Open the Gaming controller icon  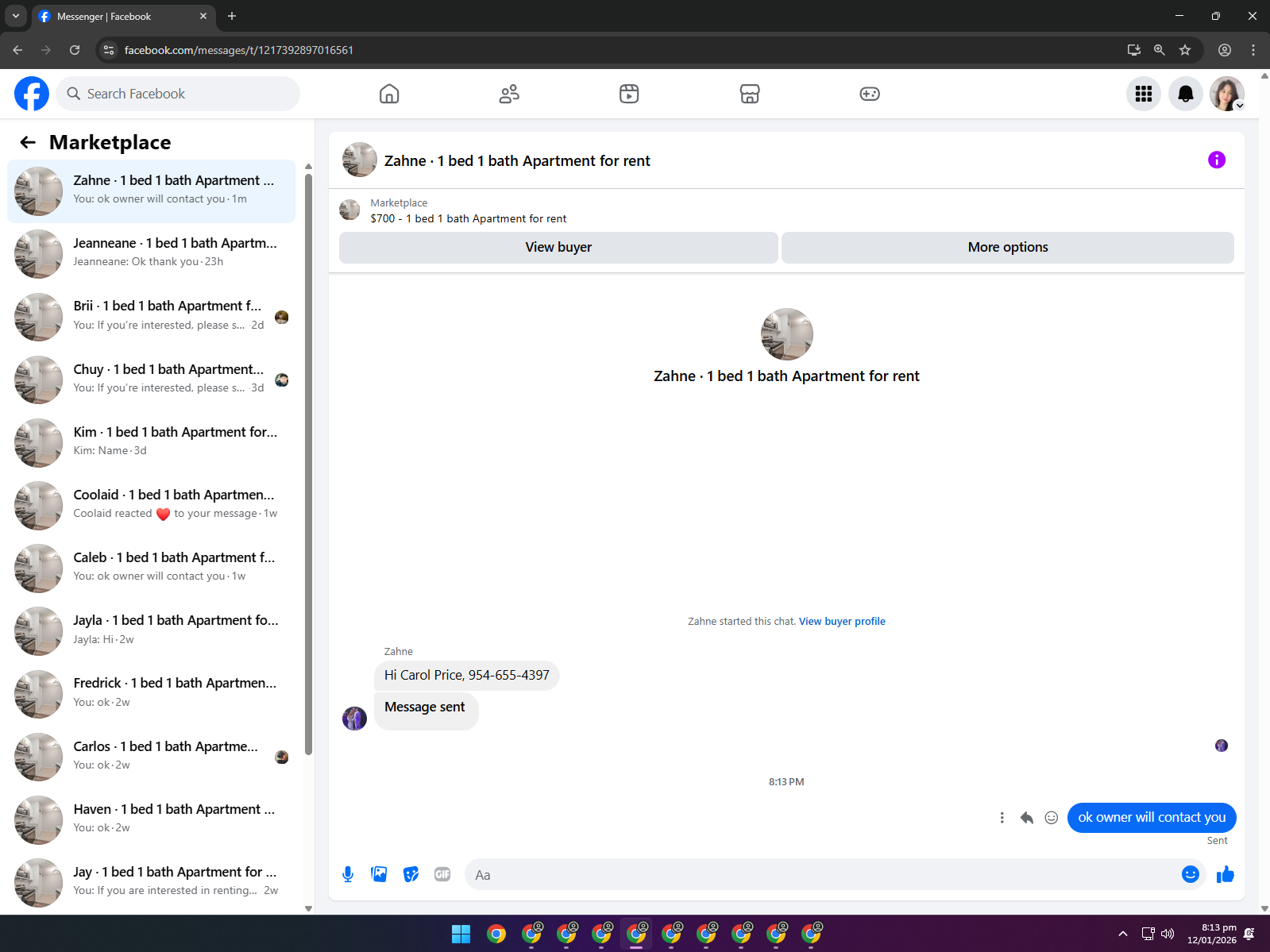coord(870,94)
